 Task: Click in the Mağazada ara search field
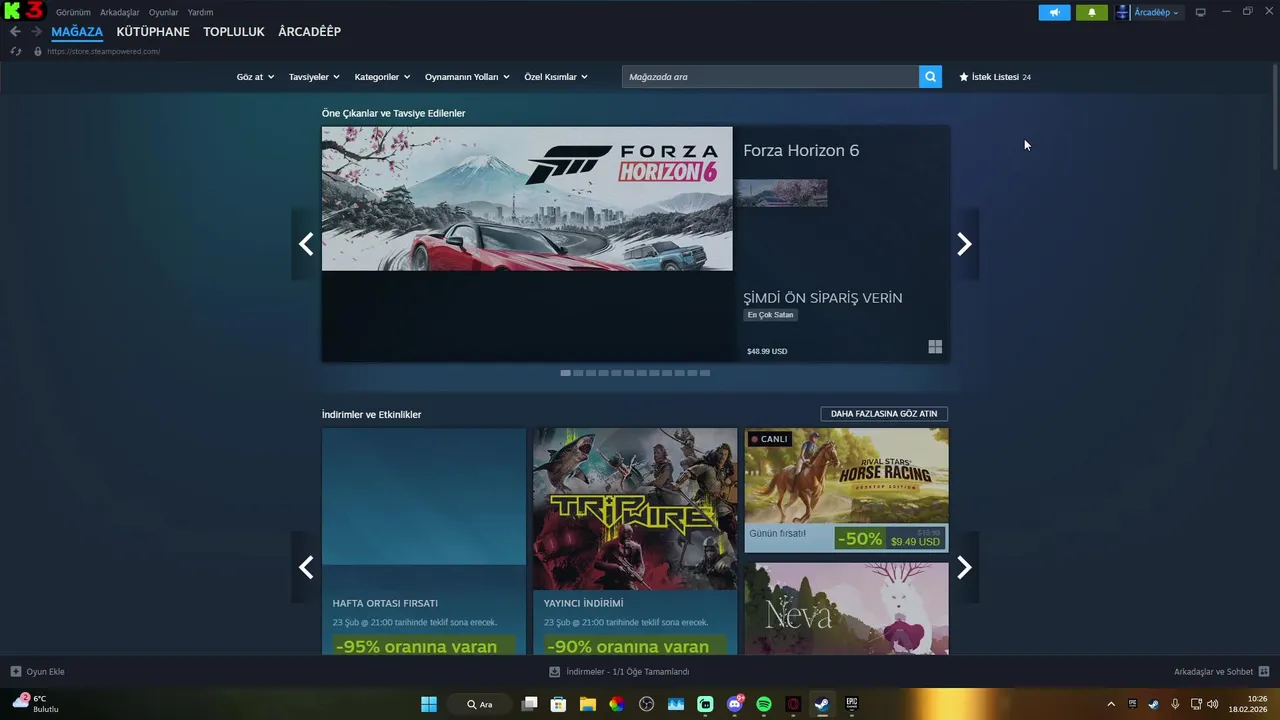(770, 77)
